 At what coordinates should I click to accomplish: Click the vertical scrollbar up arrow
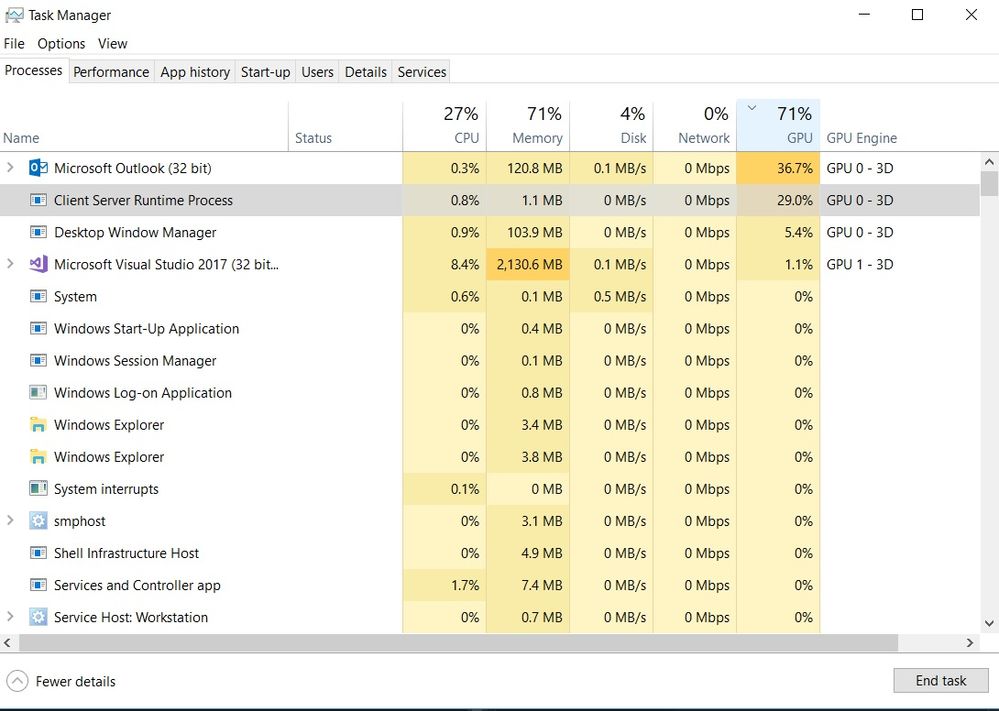tap(989, 162)
